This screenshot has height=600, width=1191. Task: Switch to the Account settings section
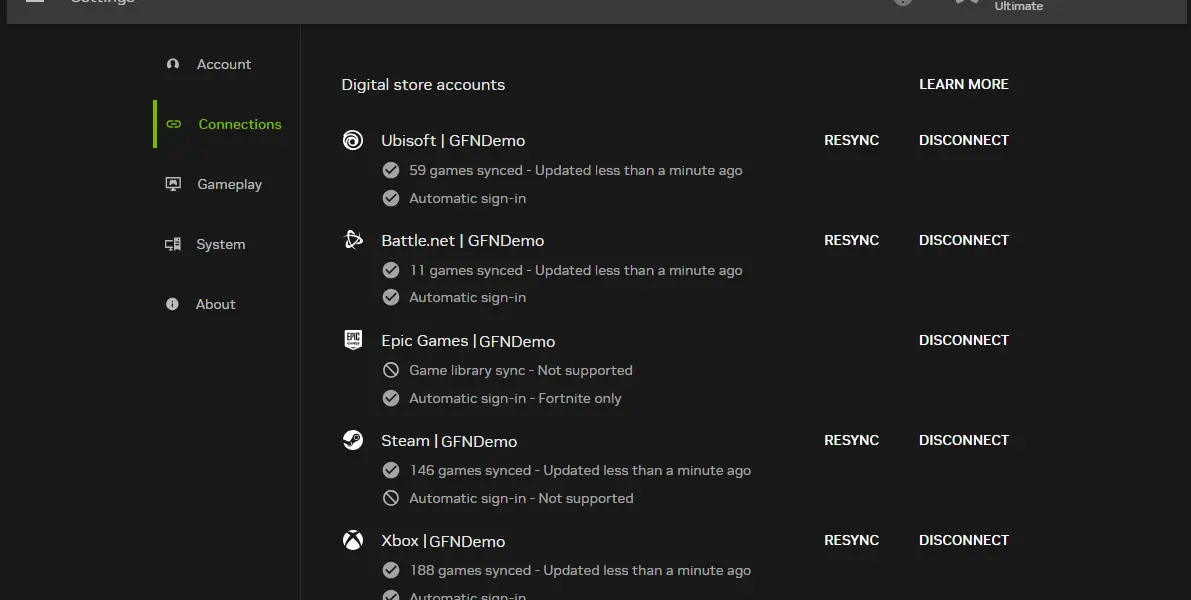point(224,63)
